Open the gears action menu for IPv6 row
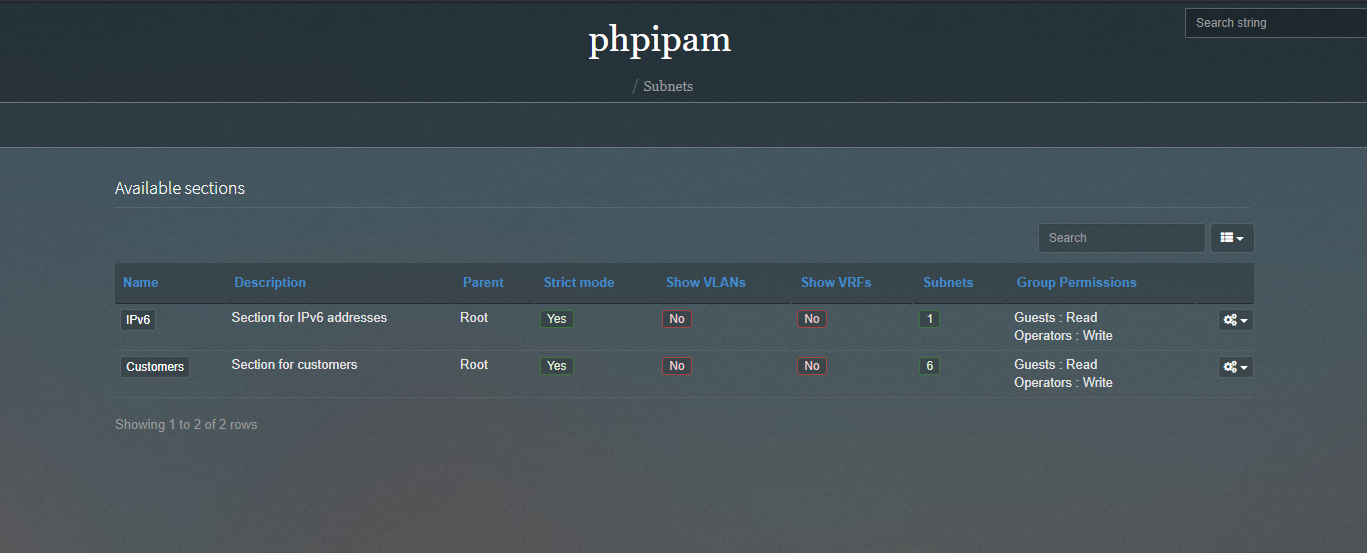 click(x=1235, y=320)
